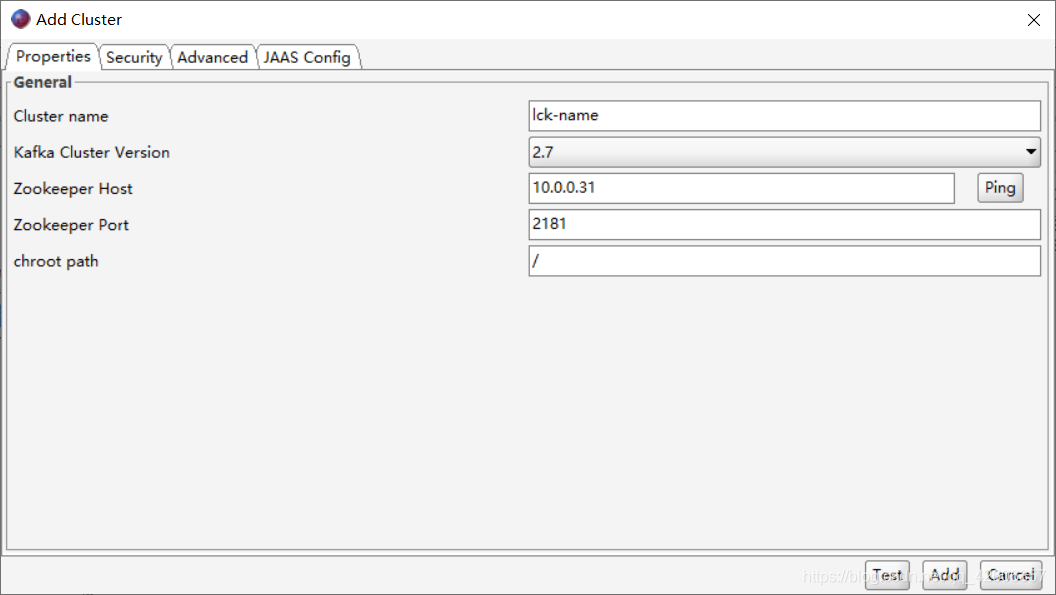This screenshot has width=1056, height=595.
Task: Click the chroot path input field
Action: tap(785, 261)
